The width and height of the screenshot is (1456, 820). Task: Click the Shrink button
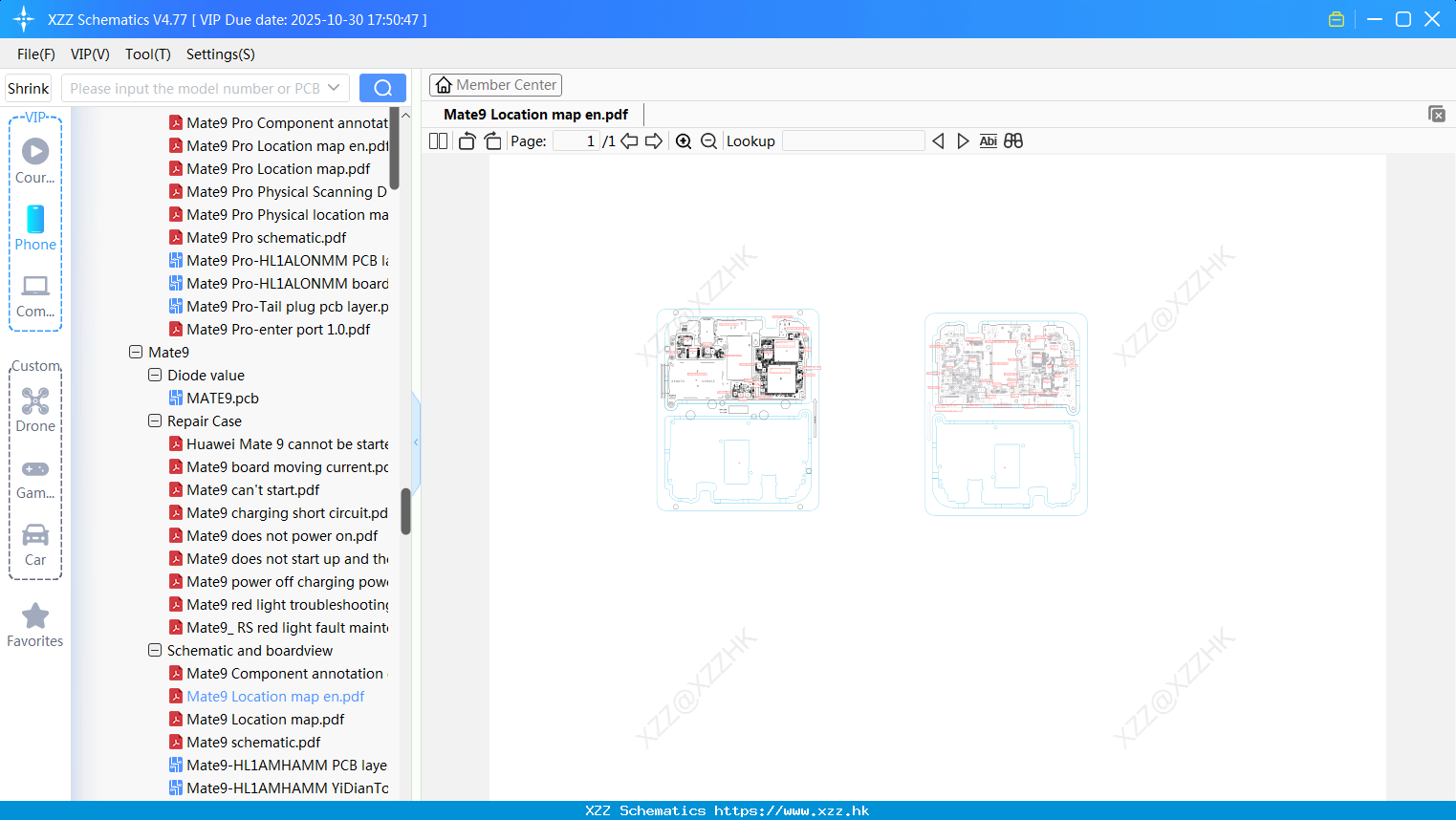29,88
